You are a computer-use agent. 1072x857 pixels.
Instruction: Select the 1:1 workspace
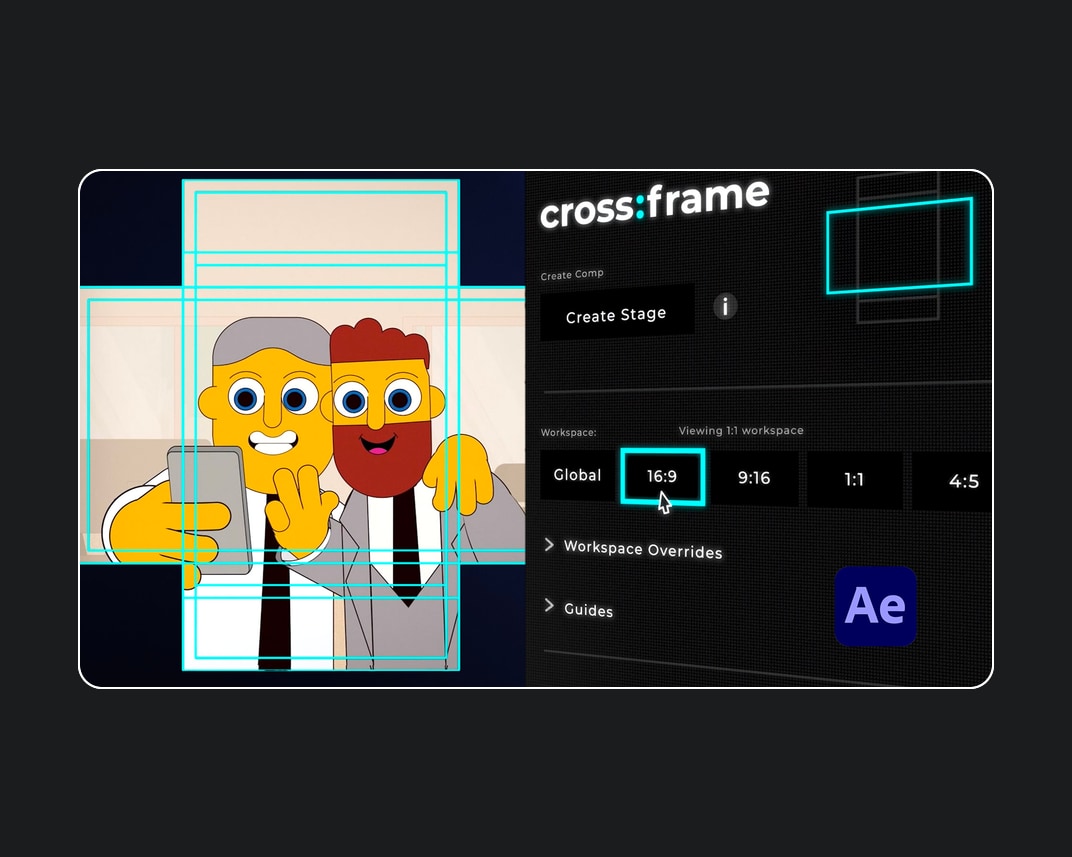click(854, 480)
